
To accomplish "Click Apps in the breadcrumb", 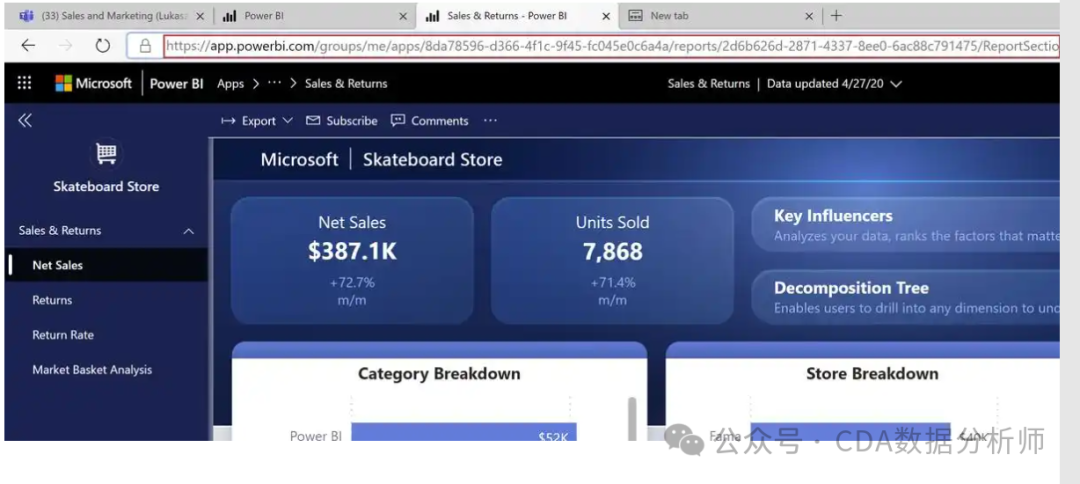I will click(x=230, y=83).
